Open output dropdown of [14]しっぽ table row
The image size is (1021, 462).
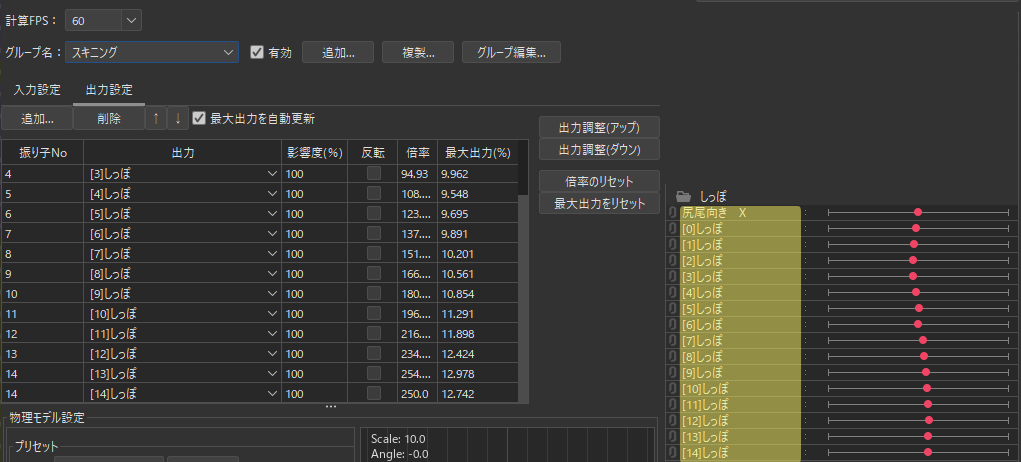[273, 394]
